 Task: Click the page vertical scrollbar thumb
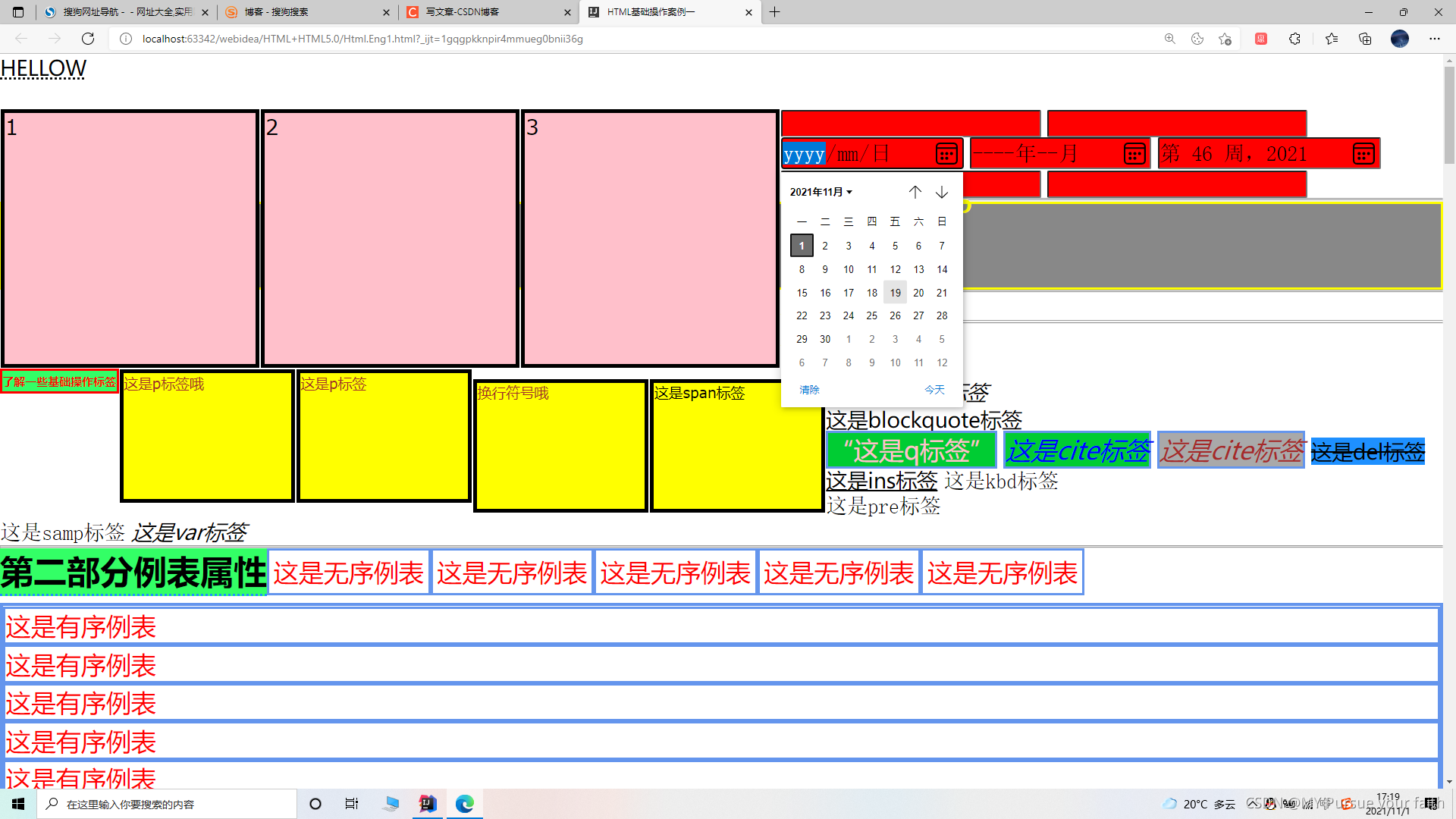(1449, 114)
